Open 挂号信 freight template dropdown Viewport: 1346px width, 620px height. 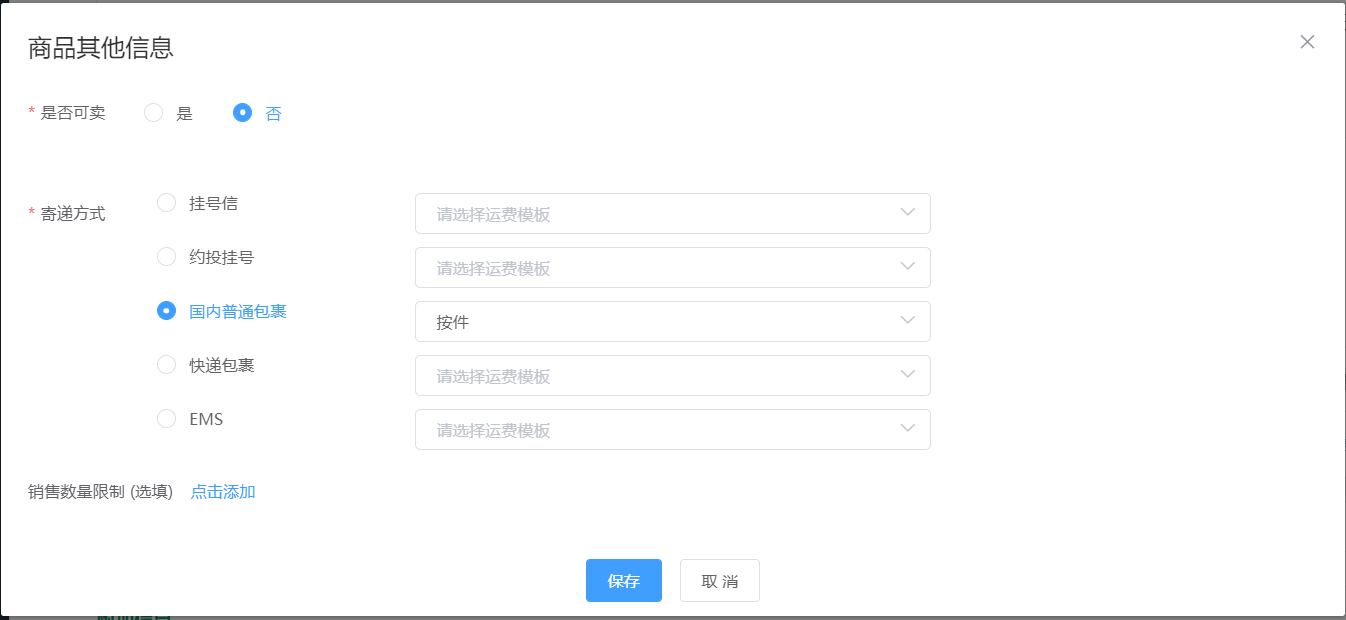coord(672,214)
